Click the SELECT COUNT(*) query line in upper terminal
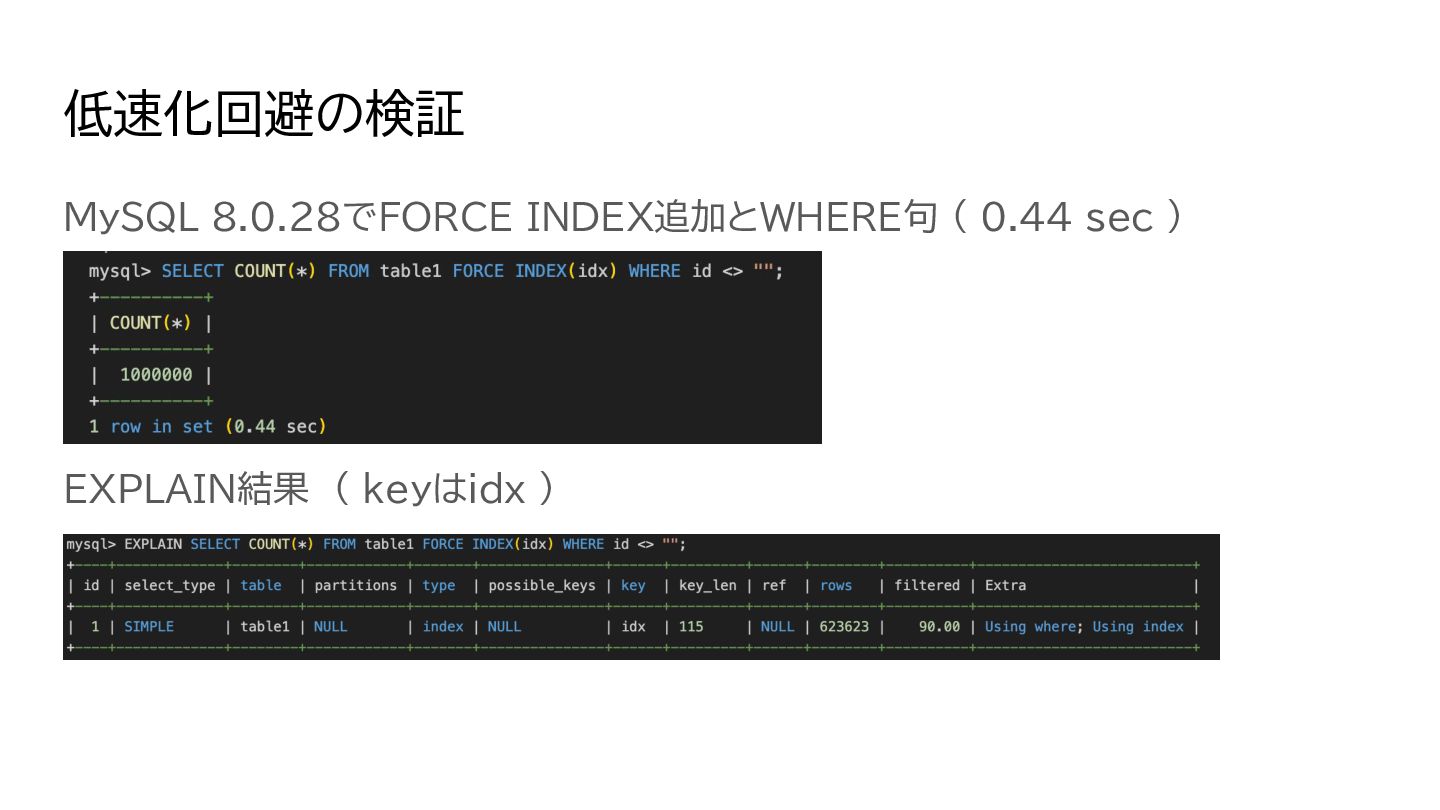 (x=436, y=271)
